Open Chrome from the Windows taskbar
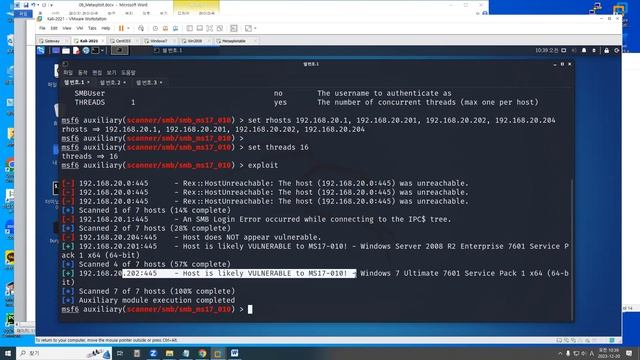Screen dimensions: 640x360 tap(202, 353)
